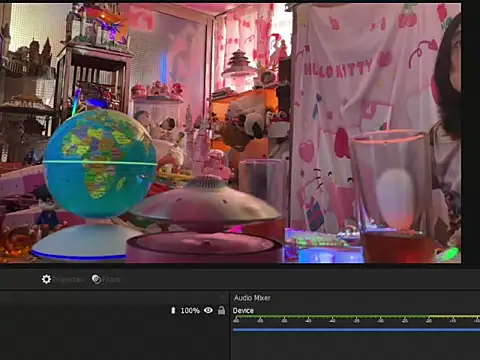Toggle the source lock padlock icon
This screenshot has height=360, width=480.
point(221,310)
